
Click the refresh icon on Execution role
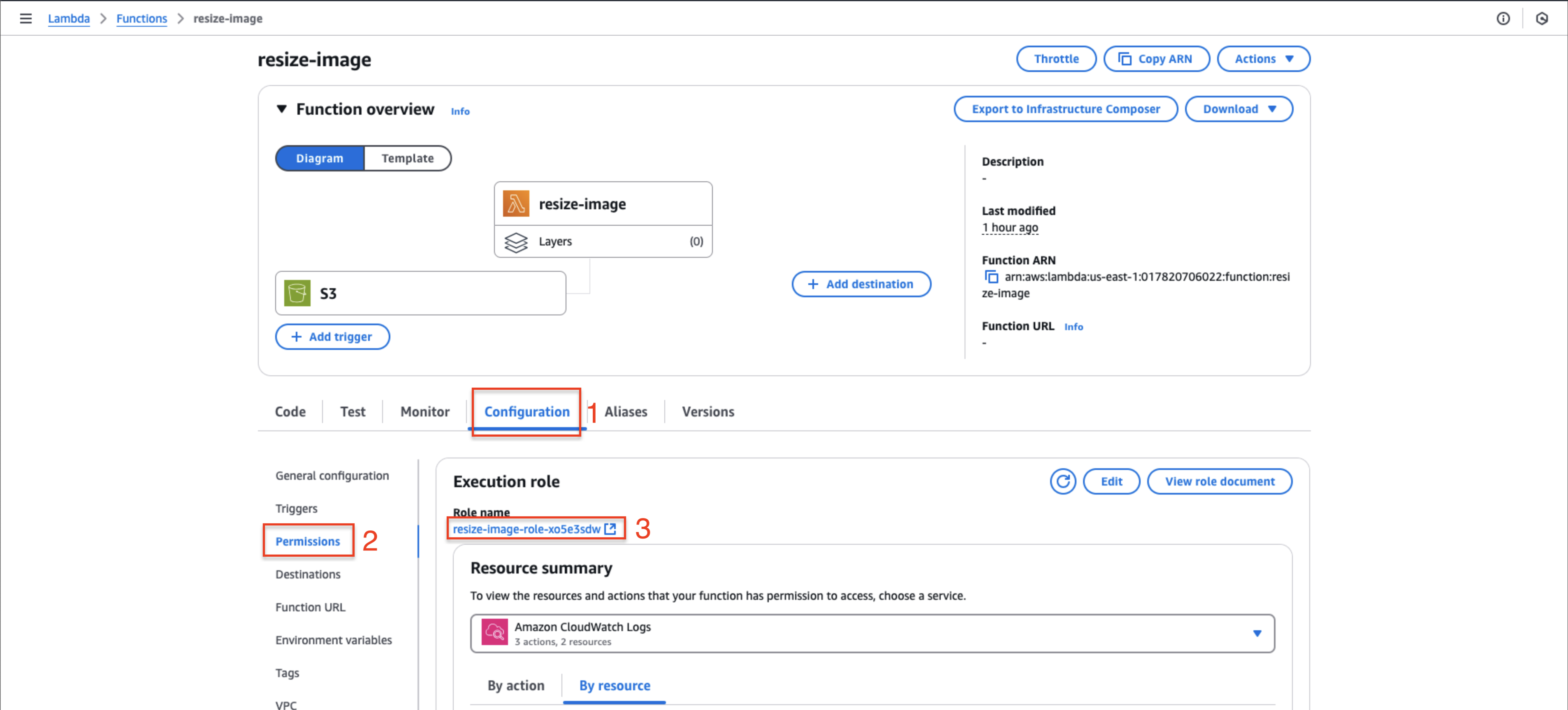pos(1062,481)
